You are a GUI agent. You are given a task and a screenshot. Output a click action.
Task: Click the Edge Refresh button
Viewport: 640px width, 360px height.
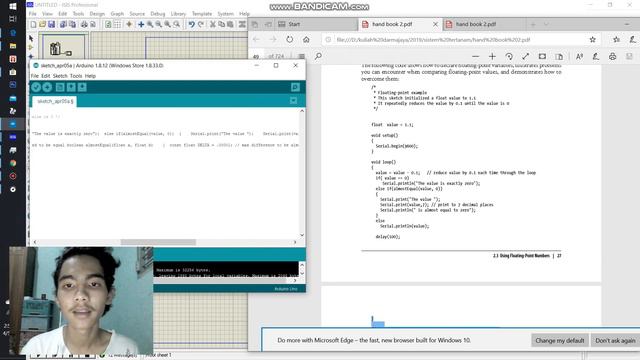289,40
